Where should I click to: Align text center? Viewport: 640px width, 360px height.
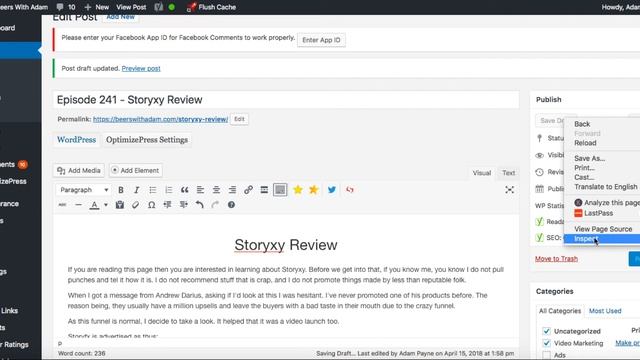tap(216, 190)
